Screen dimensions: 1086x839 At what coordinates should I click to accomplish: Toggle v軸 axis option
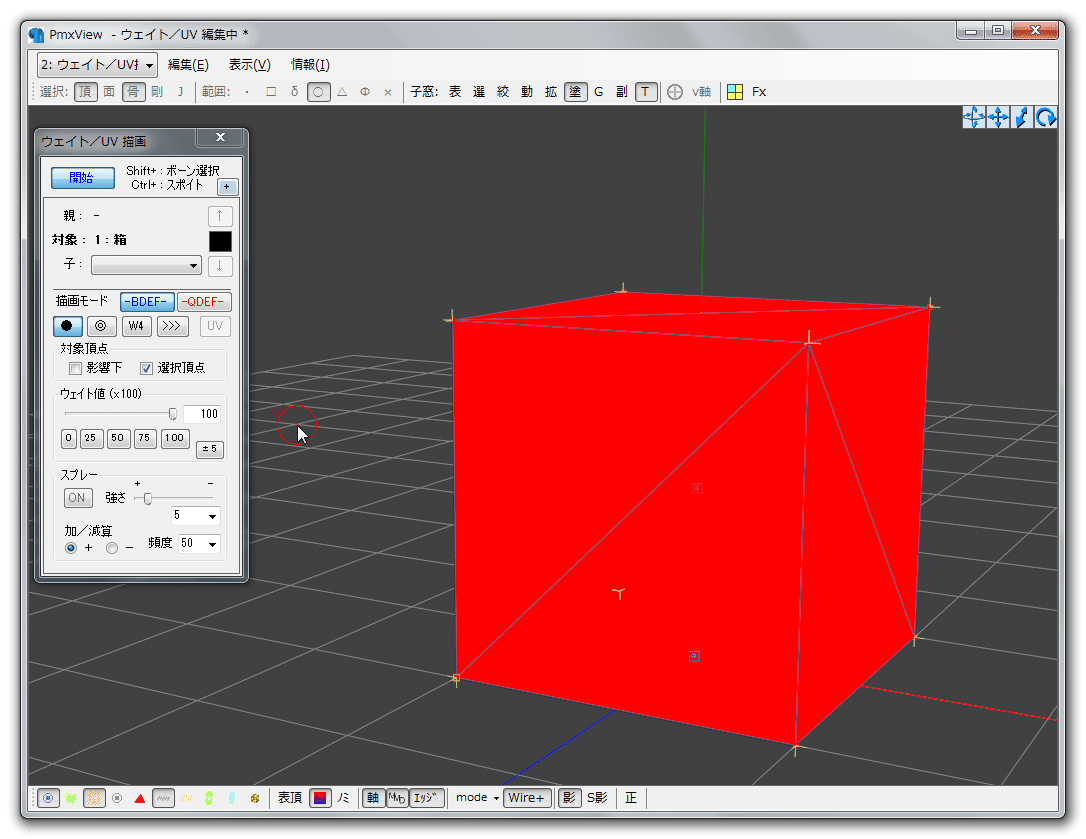(x=701, y=91)
